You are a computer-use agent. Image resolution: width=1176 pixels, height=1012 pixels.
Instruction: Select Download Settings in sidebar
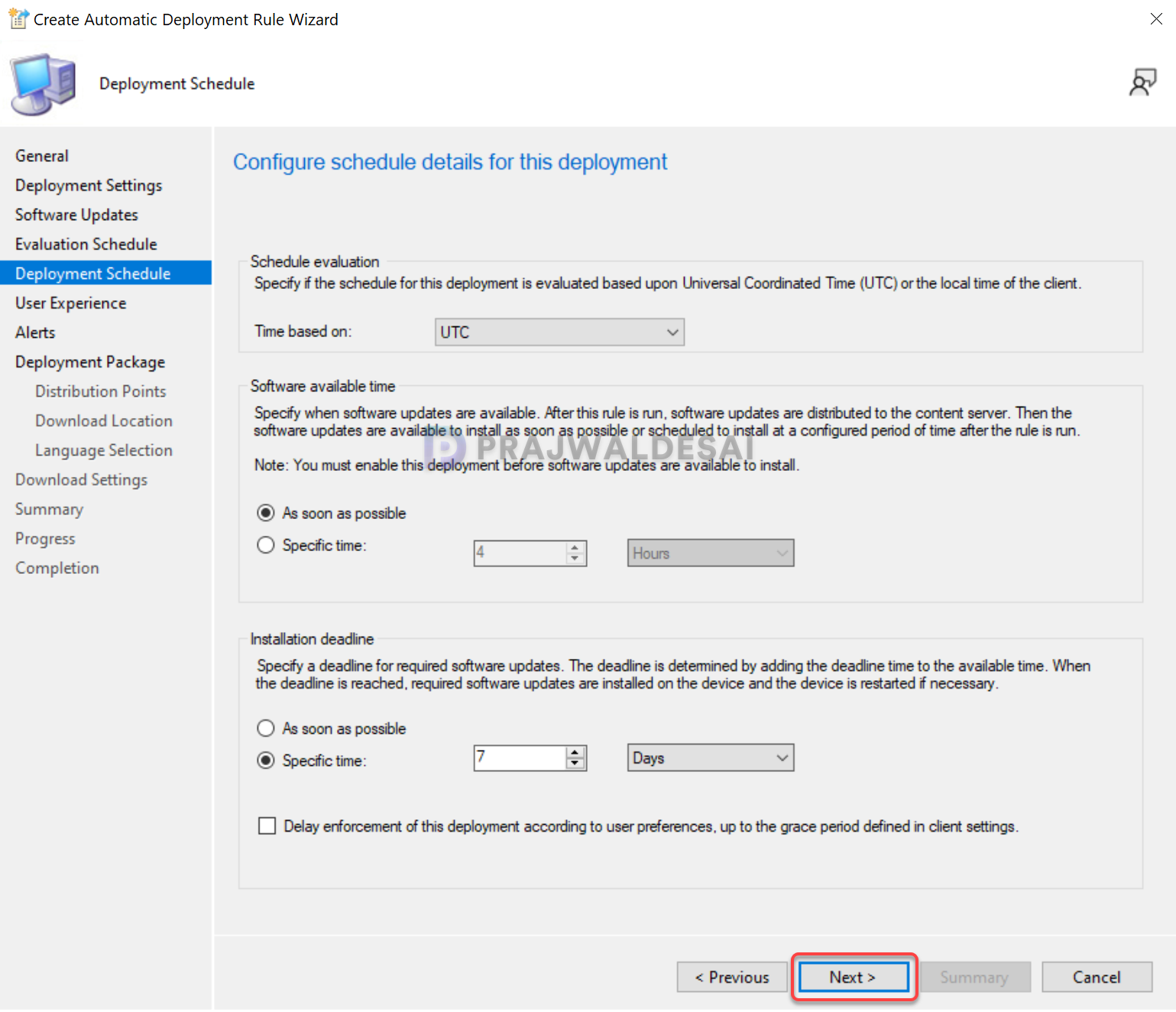click(x=82, y=480)
